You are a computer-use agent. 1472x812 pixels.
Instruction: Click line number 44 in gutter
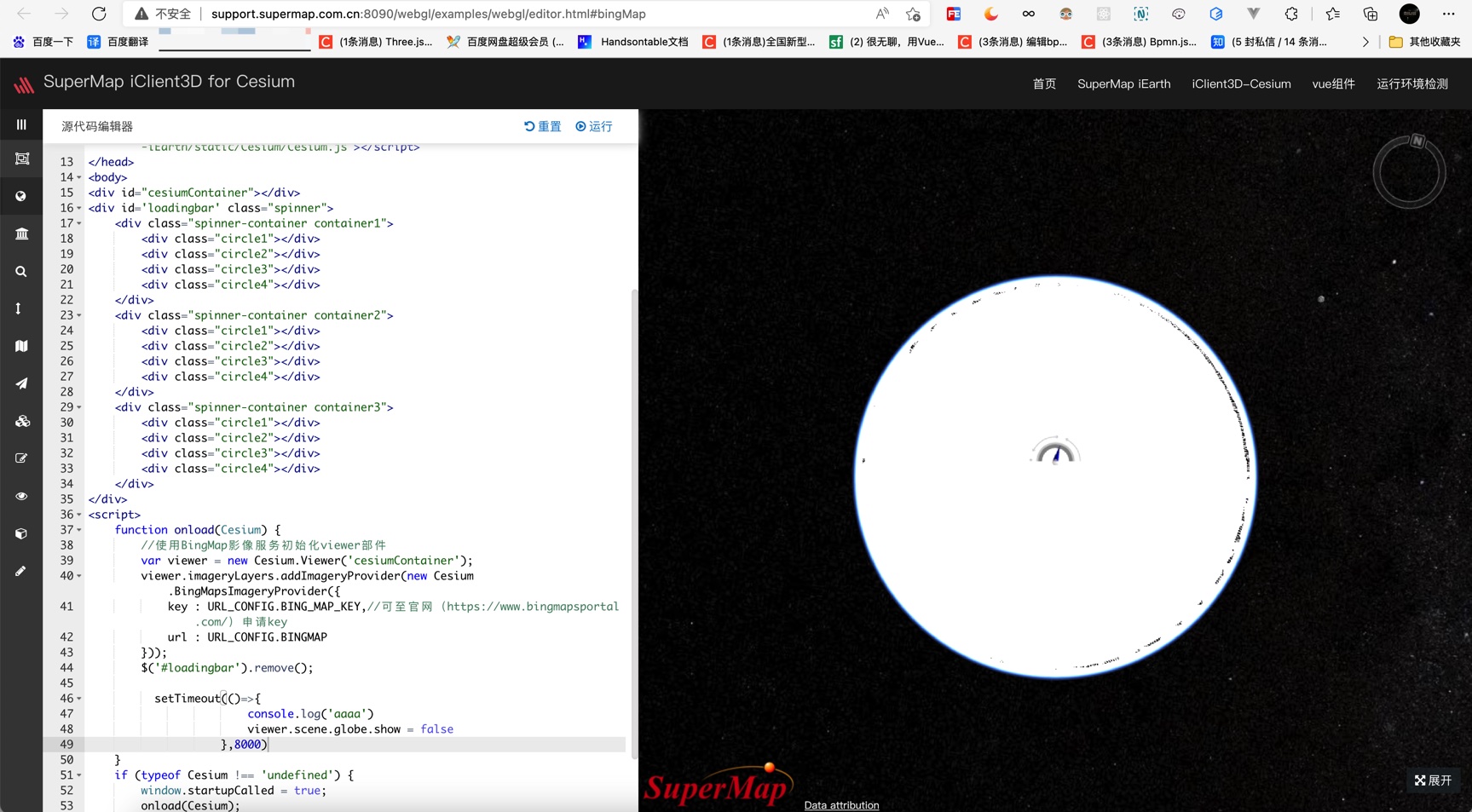tap(66, 668)
